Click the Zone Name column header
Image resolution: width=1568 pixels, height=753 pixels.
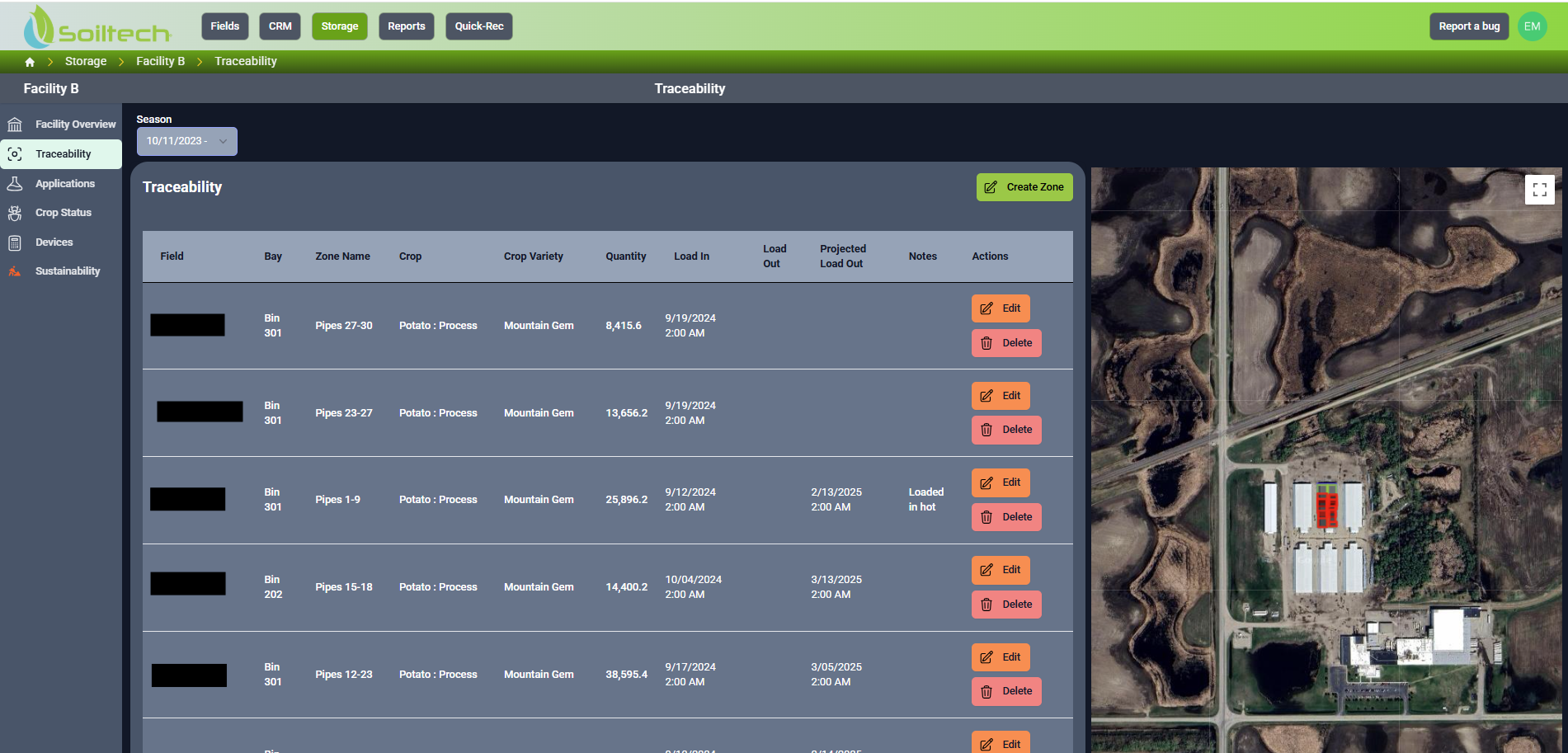tap(342, 256)
